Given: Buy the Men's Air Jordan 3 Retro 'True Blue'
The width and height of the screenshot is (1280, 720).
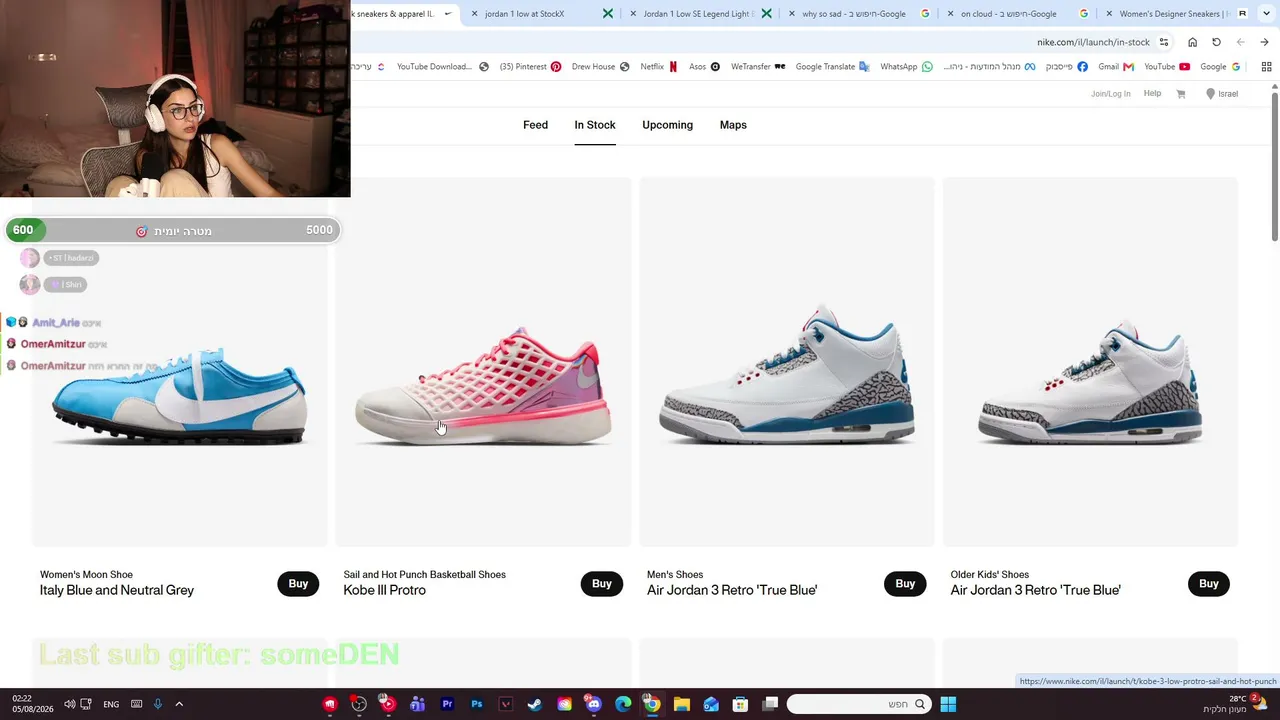Looking at the screenshot, I should pyautogui.click(x=905, y=584).
